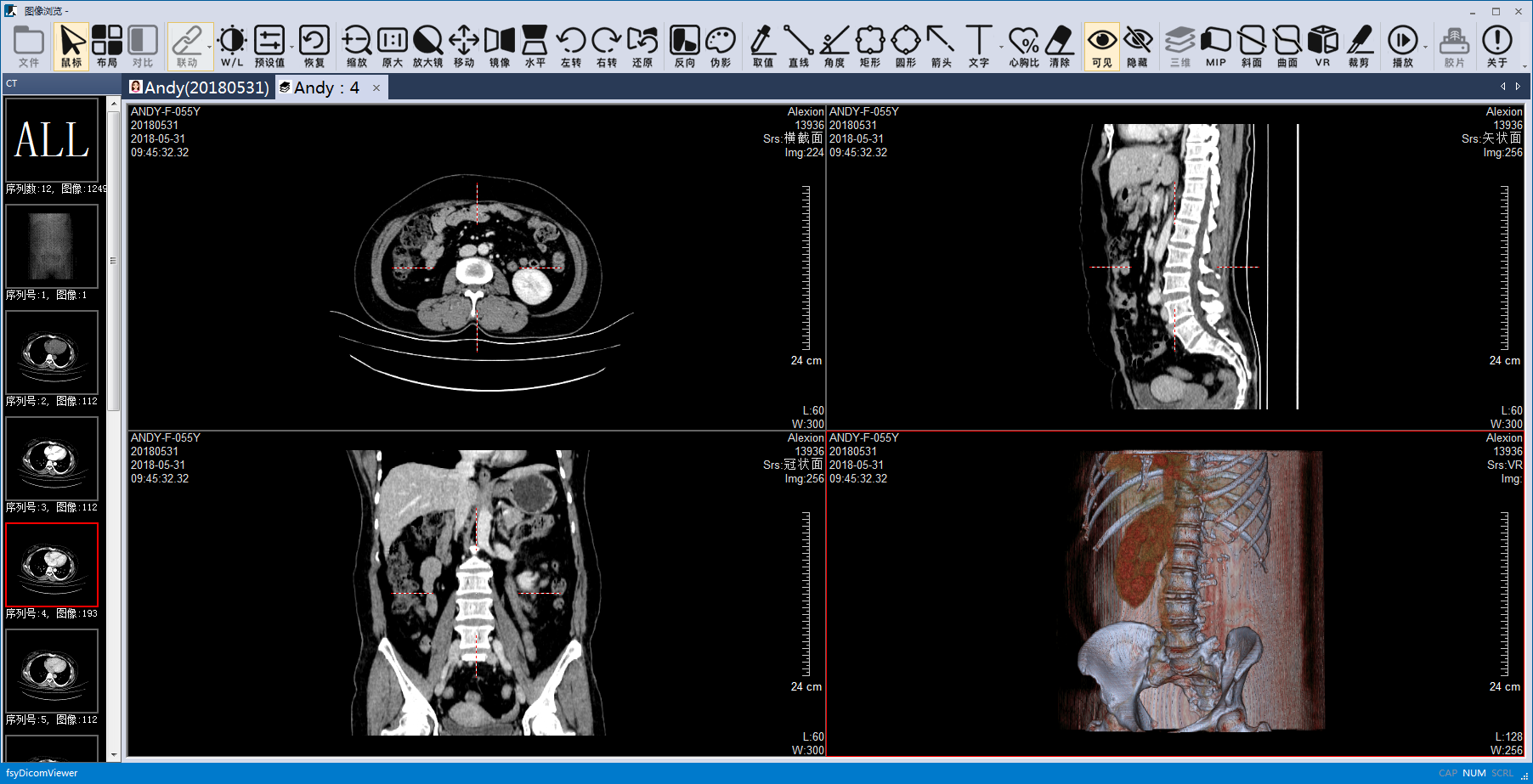Click the series thumbnail scrollbar thumb
The image size is (1533, 784).
(x=113, y=262)
